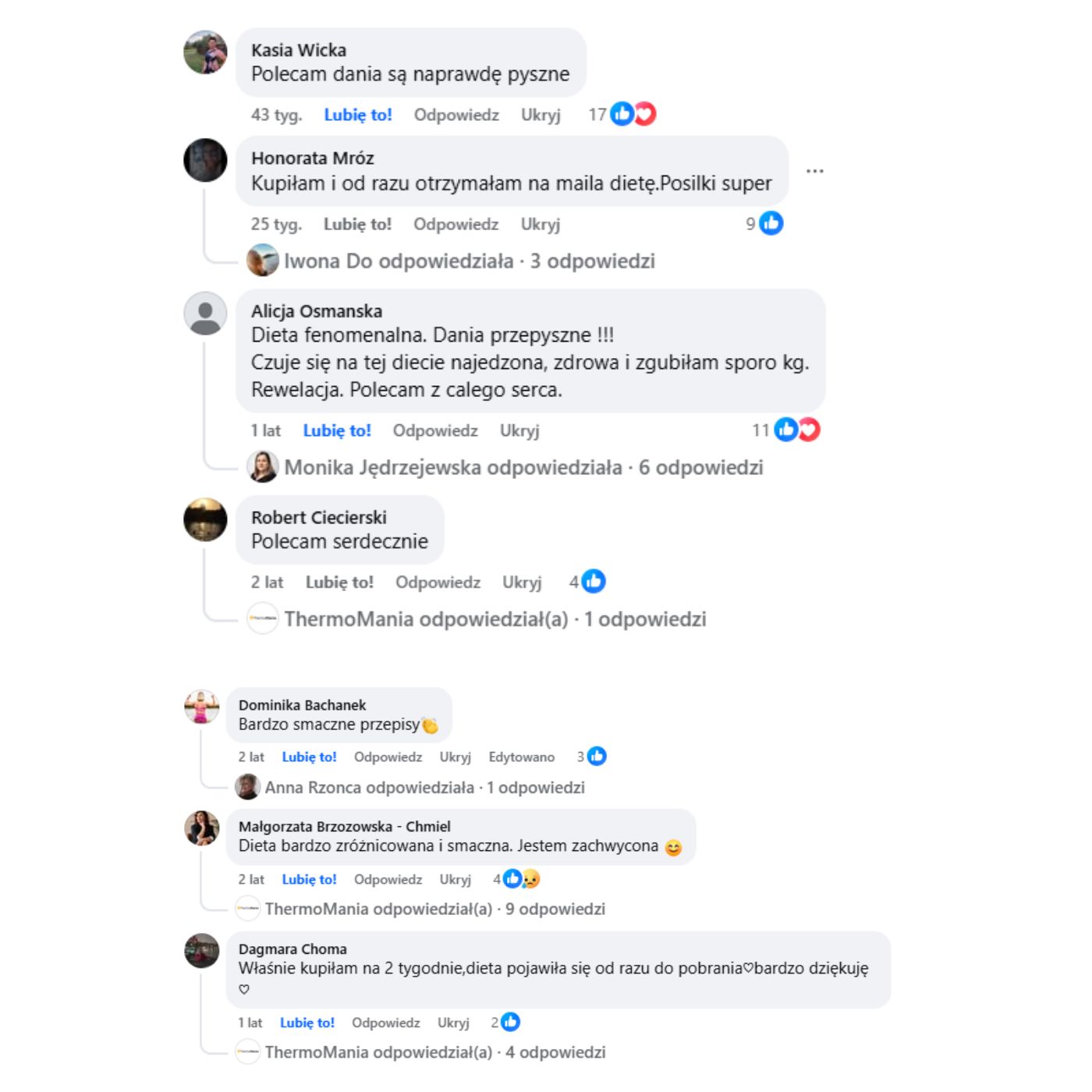Reply to Kasia Wicka's comment

[456, 115]
